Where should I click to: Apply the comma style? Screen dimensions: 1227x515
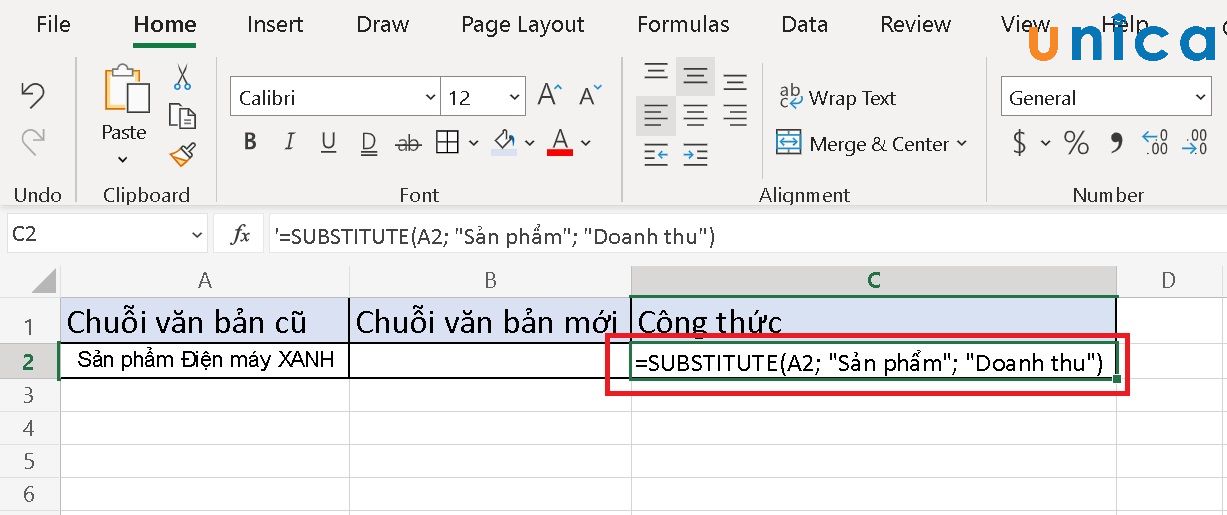1117,143
